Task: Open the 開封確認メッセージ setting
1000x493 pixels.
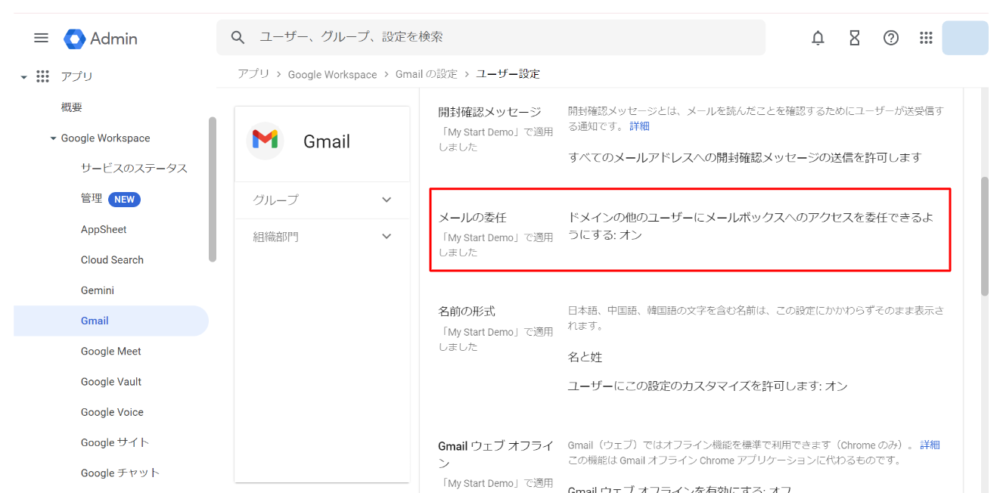Action: pyautogui.click(x=489, y=112)
